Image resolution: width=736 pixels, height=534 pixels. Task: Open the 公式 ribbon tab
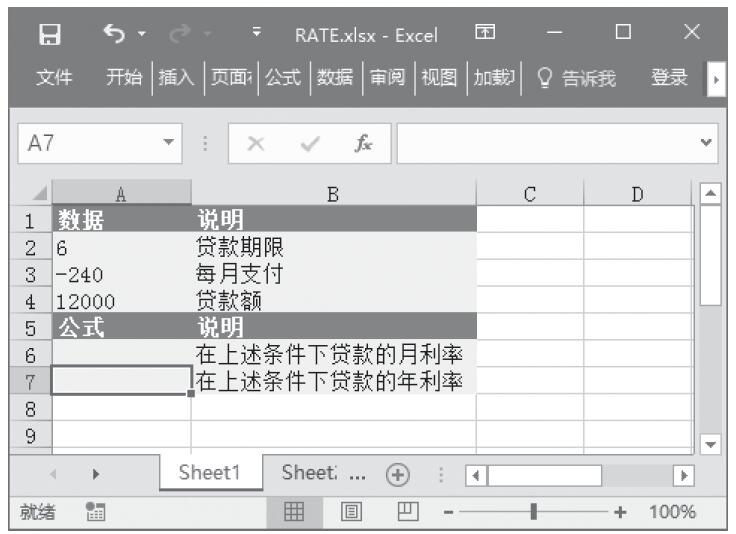coord(283,78)
